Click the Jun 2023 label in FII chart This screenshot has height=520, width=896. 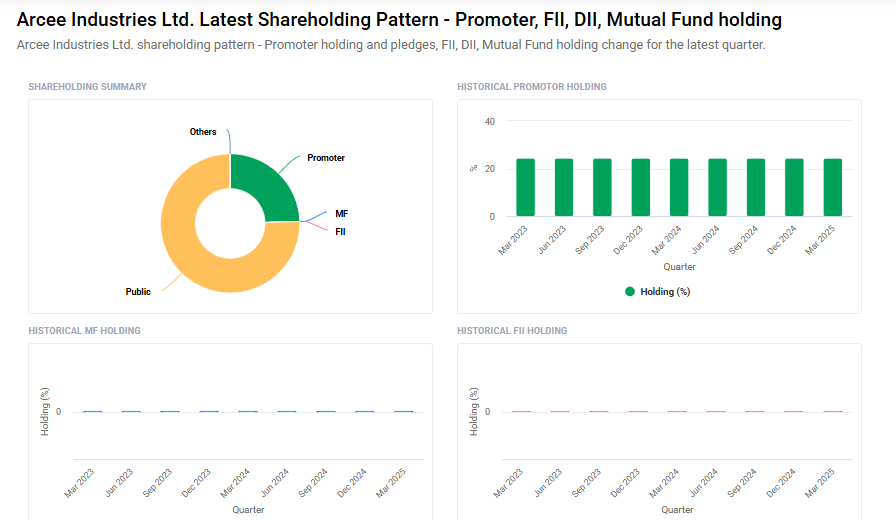548,483
